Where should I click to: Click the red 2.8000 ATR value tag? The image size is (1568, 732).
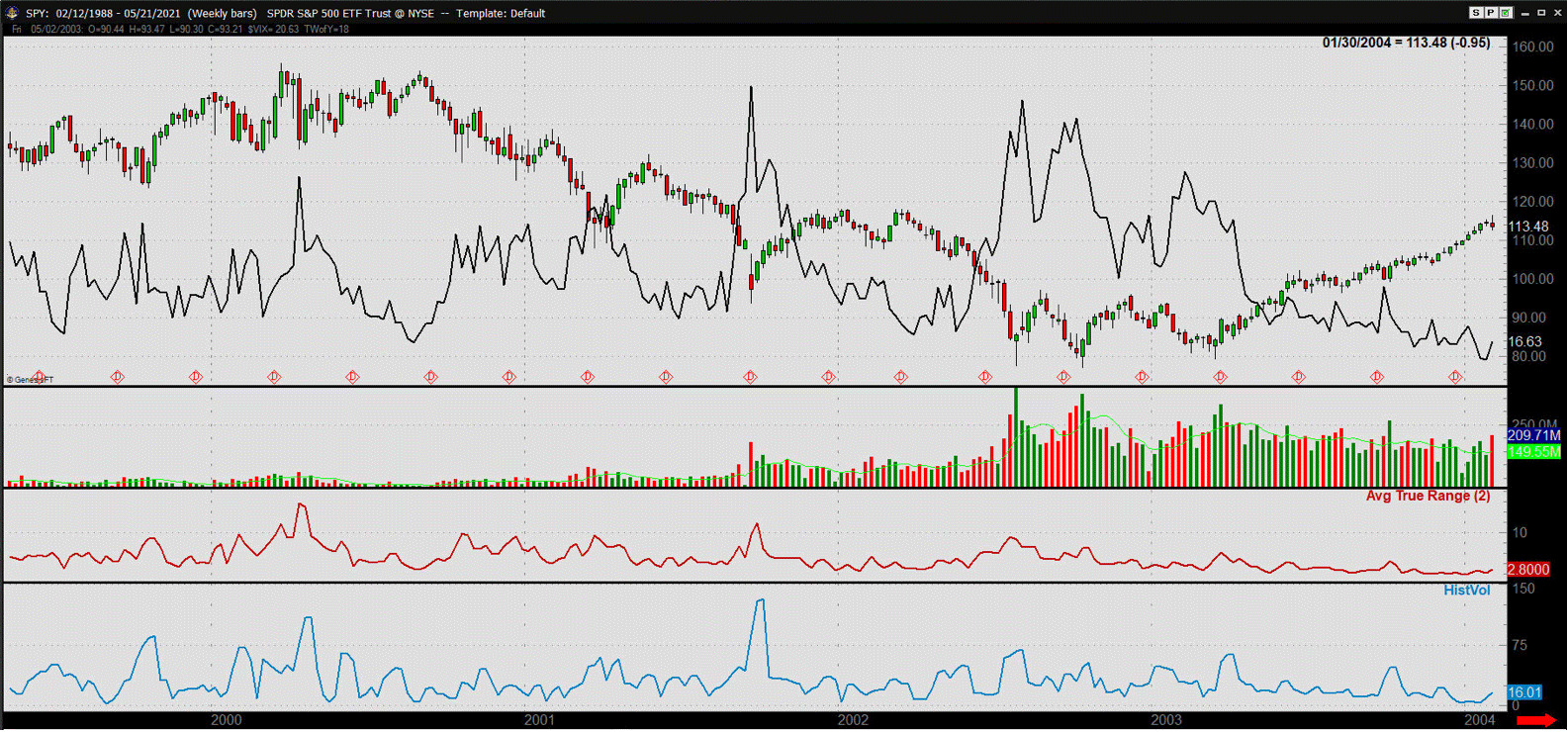1528,570
